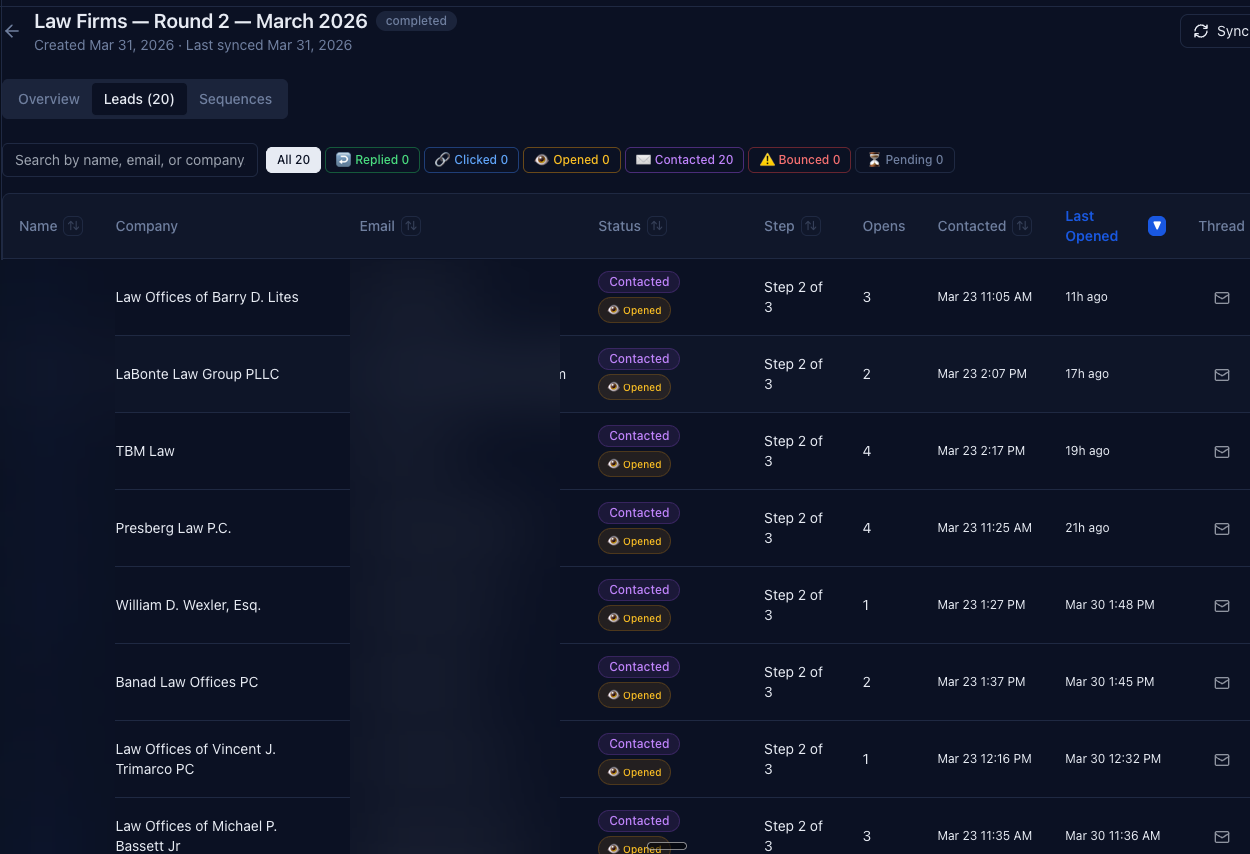Viewport: 1250px width, 854px height.
Task: Open sort options for the Status column
Action: coord(660,226)
